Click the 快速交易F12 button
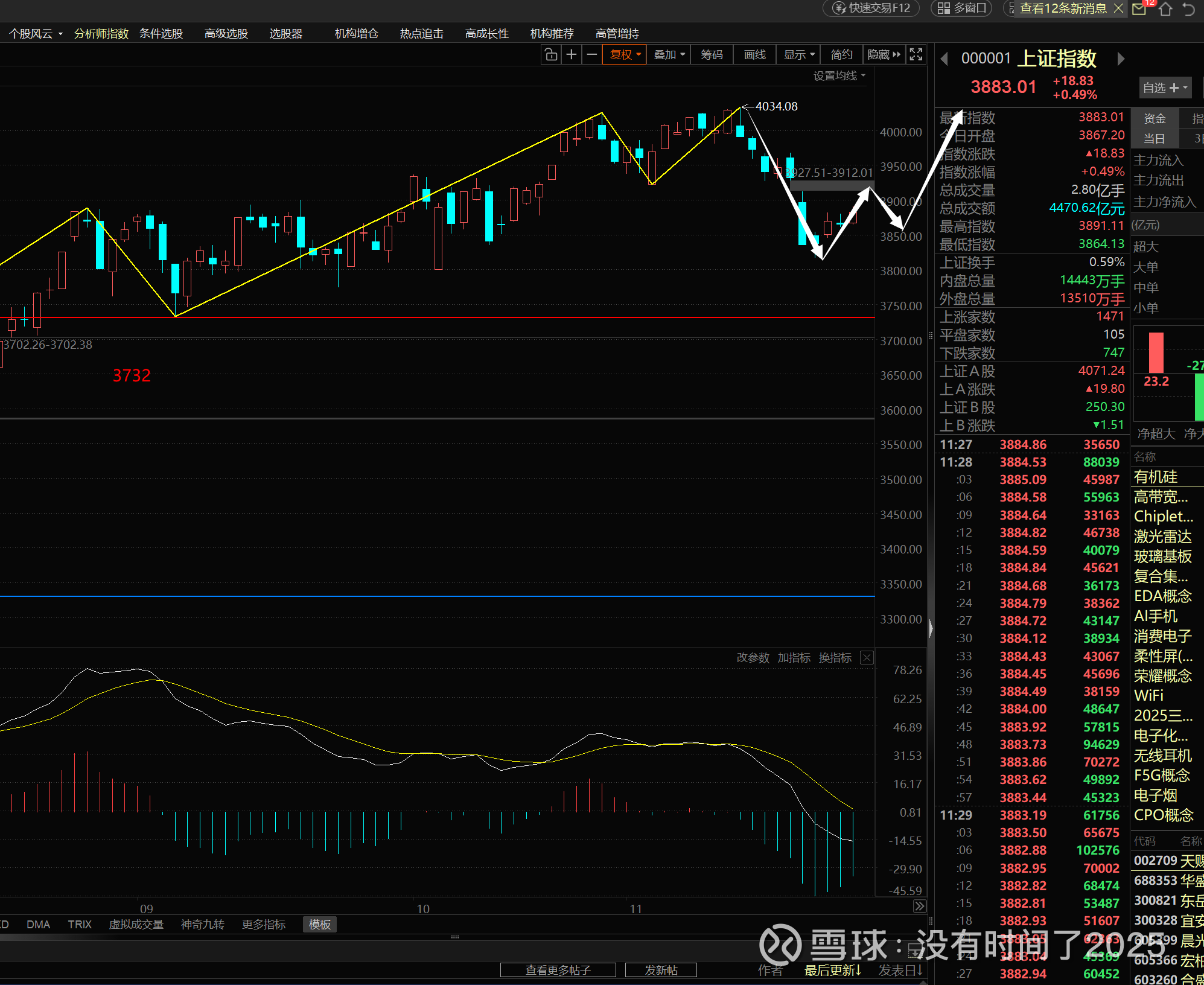Screen dimensions: 1204x985 (871, 8)
